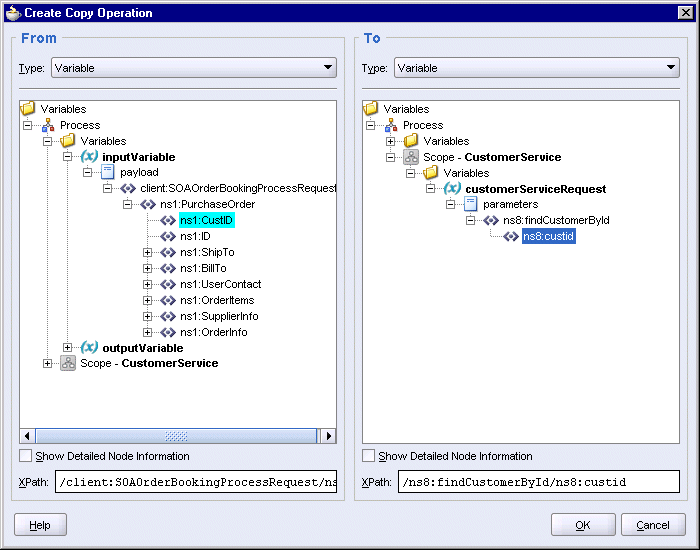Click the element icon beside ns8:findCustomerById
The height and width of the screenshot is (550, 700).
[x=491, y=221]
